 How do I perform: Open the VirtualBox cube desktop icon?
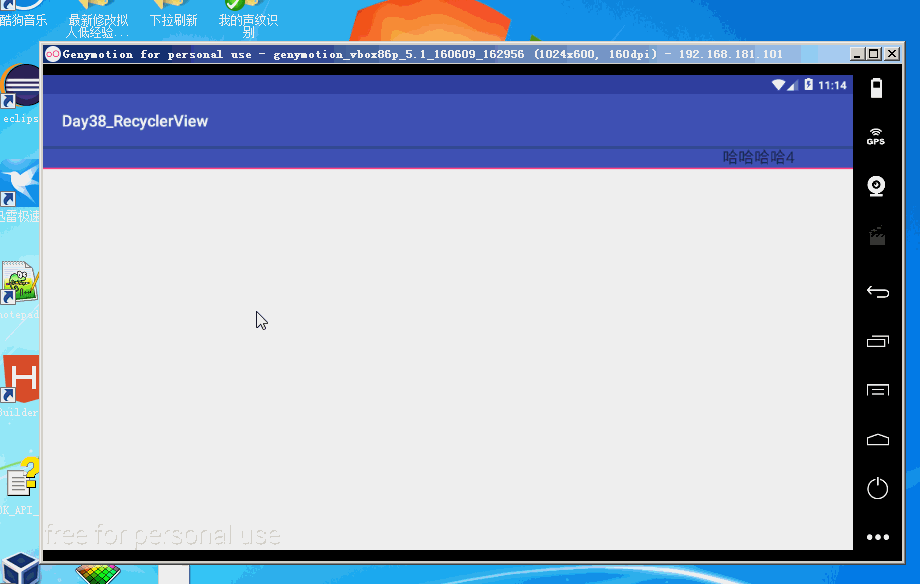(20, 568)
